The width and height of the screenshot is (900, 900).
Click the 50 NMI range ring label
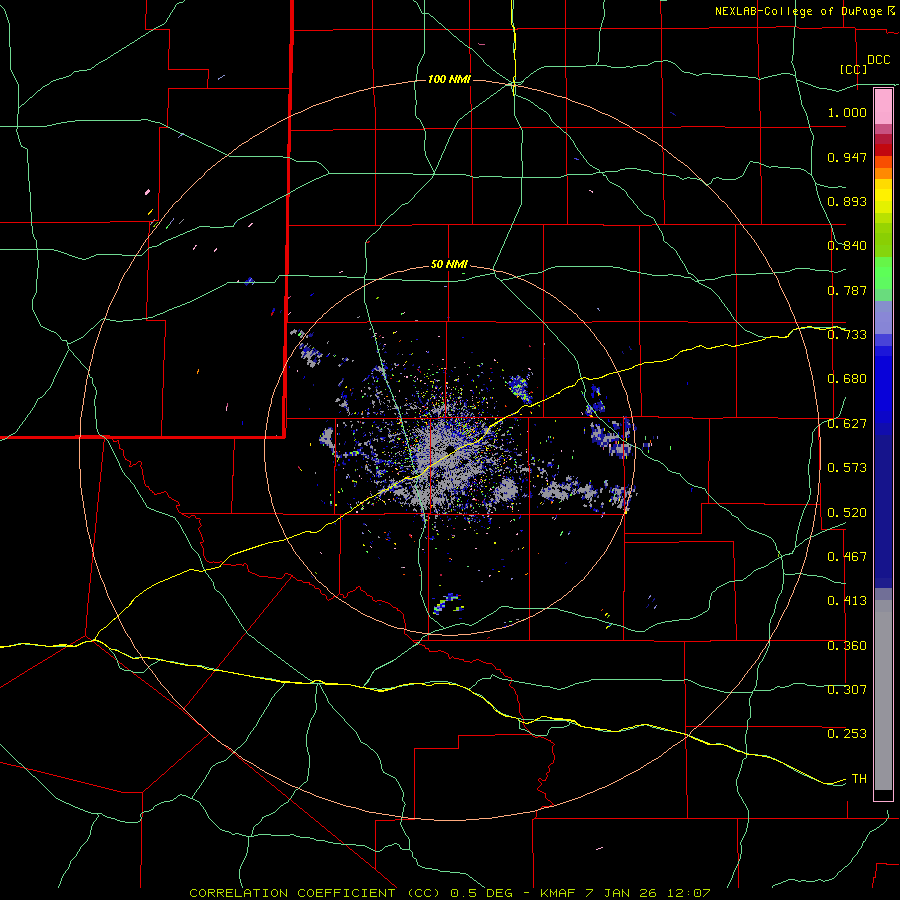pyautogui.click(x=449, y=264)
